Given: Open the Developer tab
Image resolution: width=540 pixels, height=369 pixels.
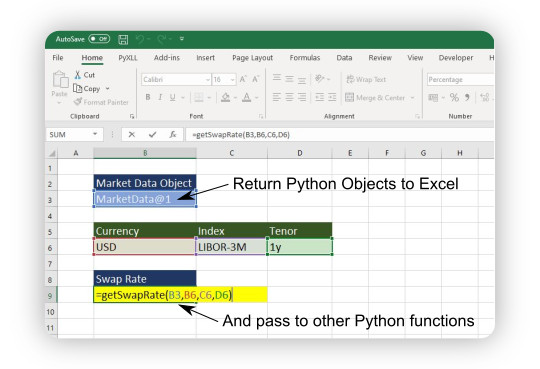Looking at the screenshot, I should 456,58.
